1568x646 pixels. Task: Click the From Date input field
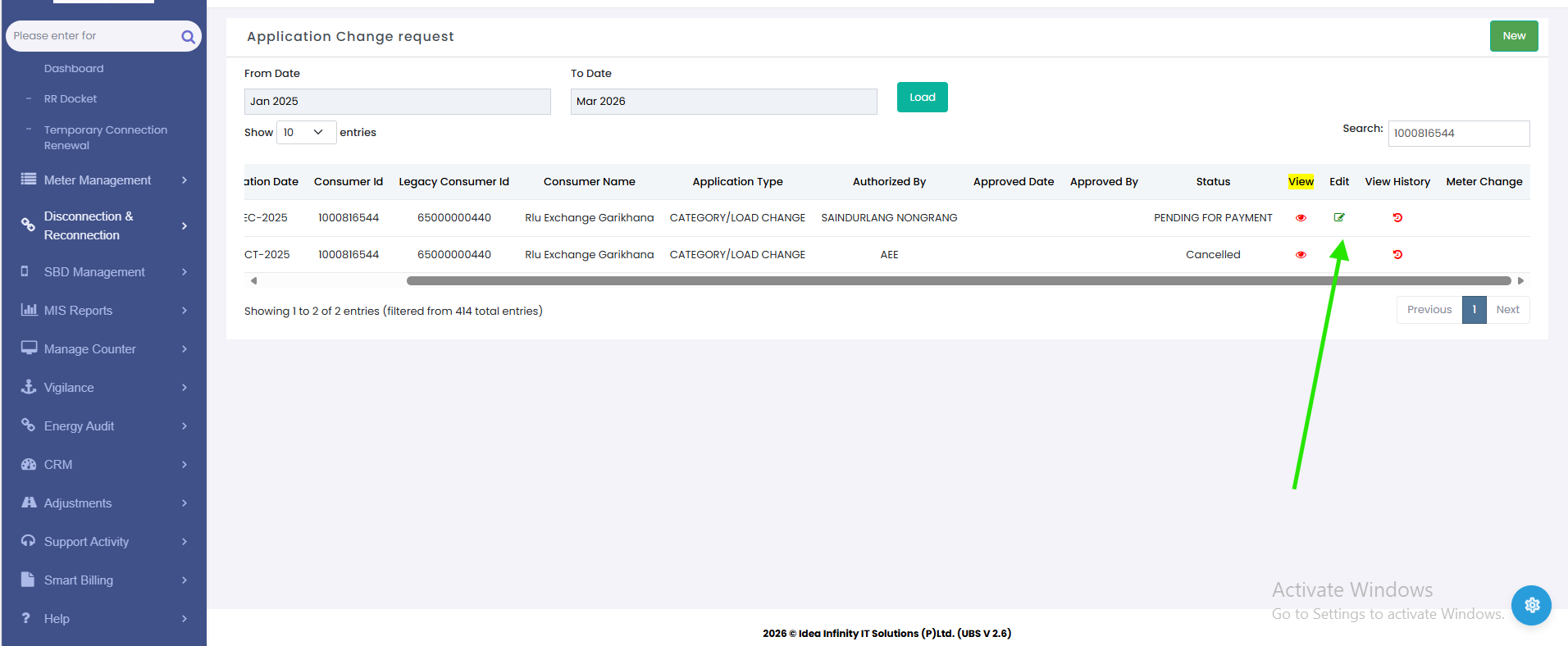coord(397,102)
